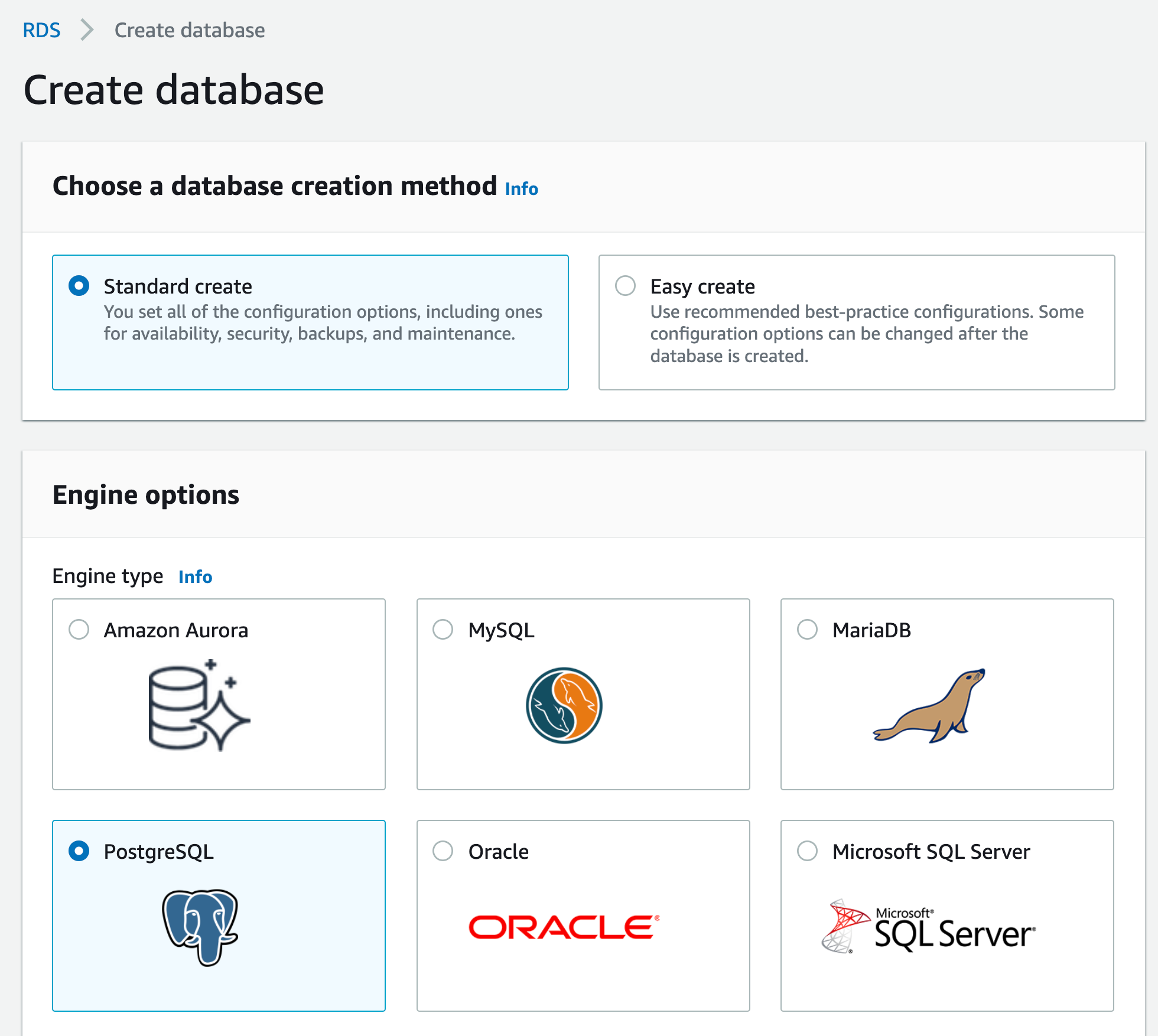This screenshot has width=1158, height=1036.
Task: Select the Easy create radio button
Action: (x=625, y=286)
